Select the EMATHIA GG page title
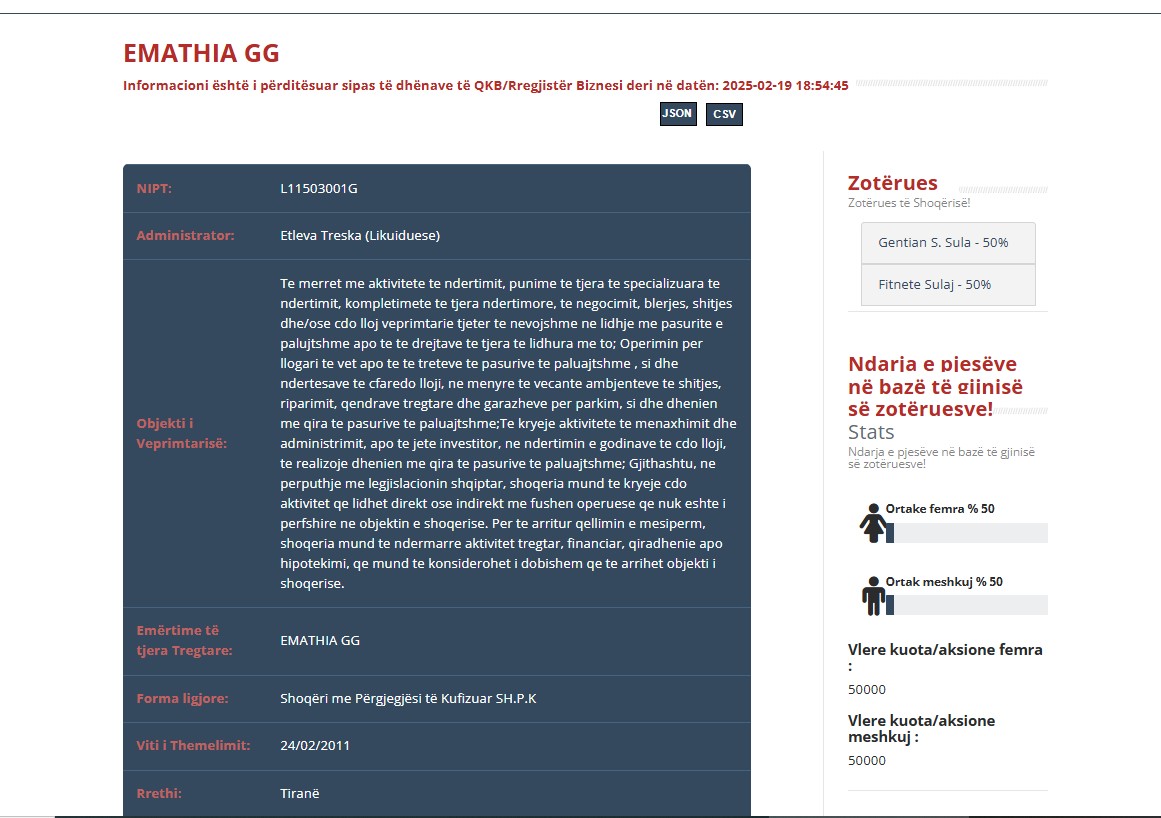This screenshot has width=1161, height=818. pos(201,53)
